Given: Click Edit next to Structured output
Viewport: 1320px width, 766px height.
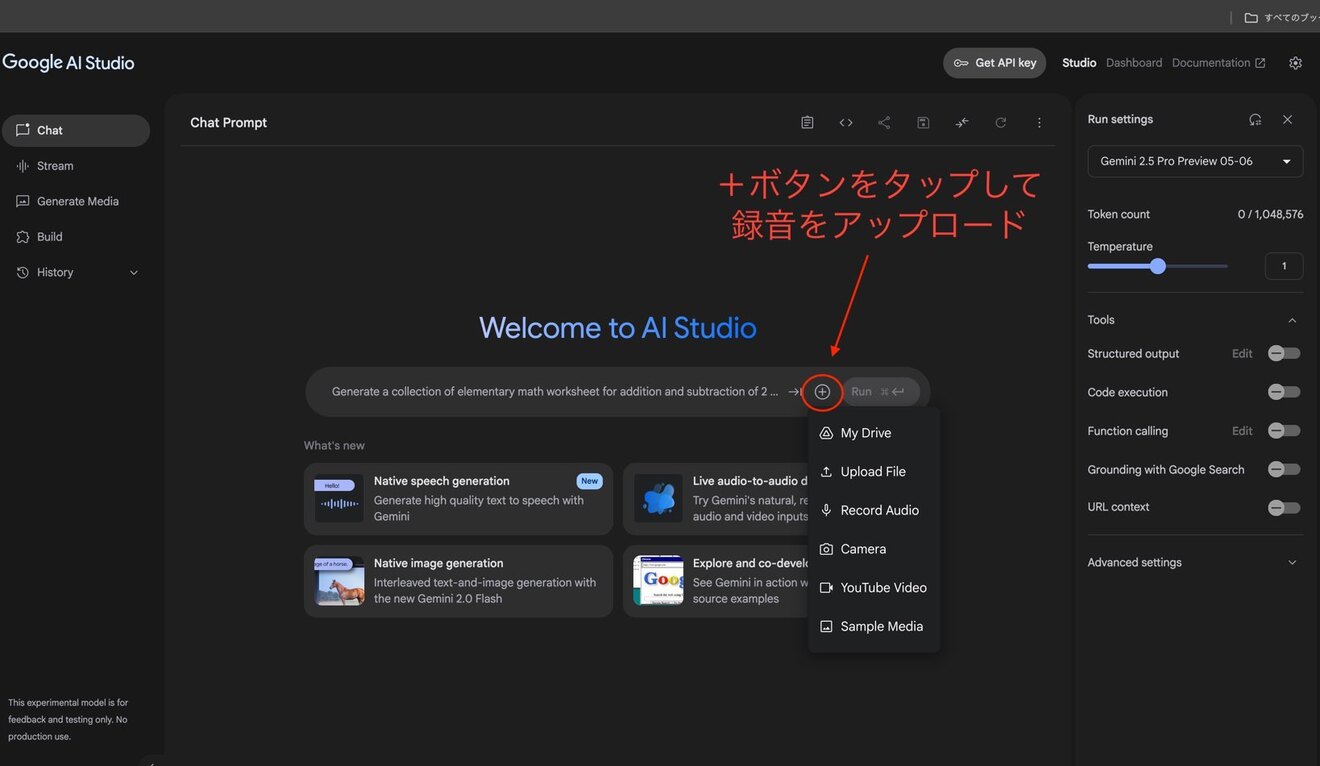Looking at the screenshot, I should tap(1242, 354).
